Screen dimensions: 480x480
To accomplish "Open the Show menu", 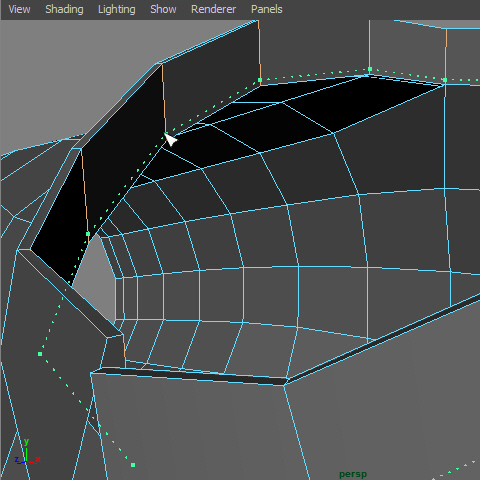I will coord(163,9).
